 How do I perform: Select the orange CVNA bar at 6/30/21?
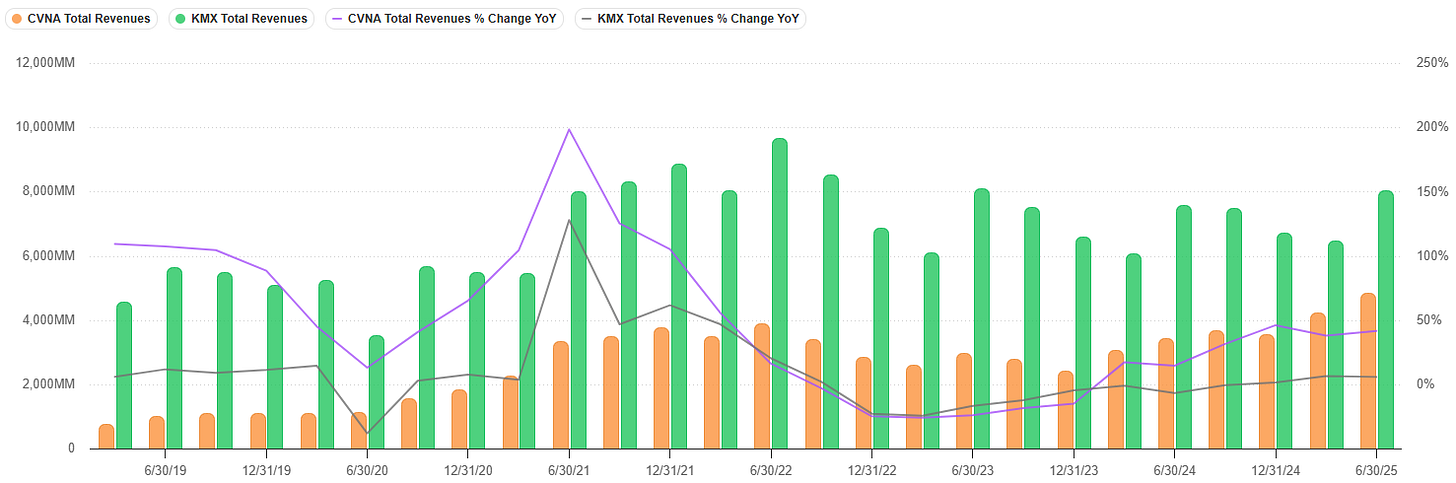pyautogui.click(x=561, y=395)
